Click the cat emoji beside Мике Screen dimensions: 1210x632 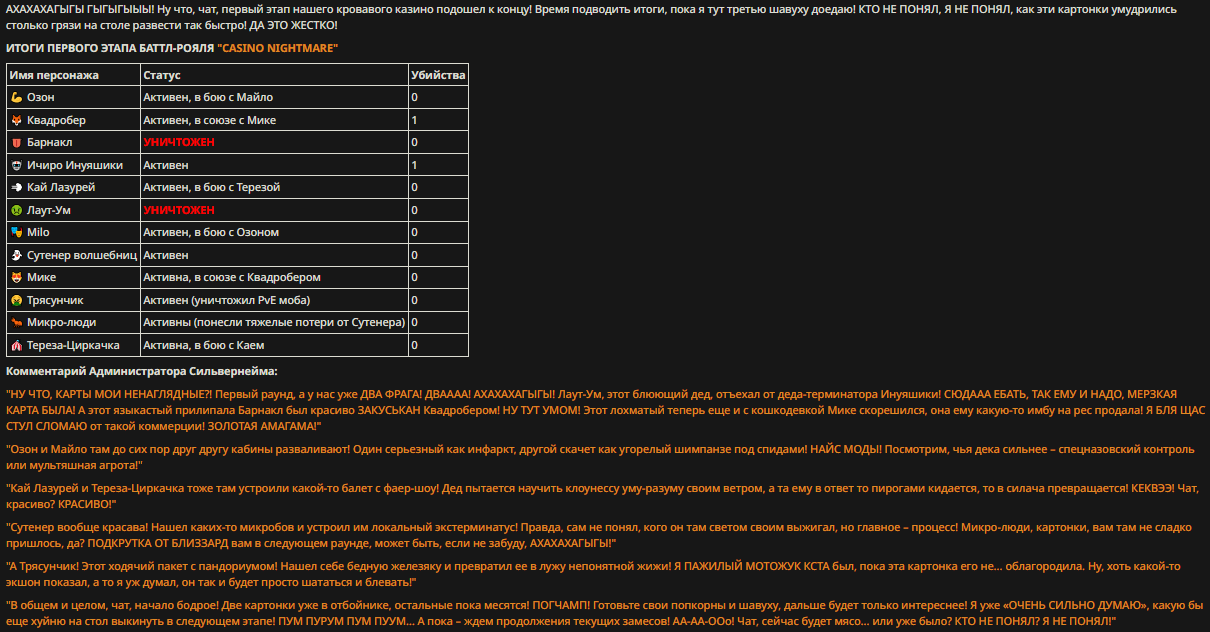(x=16, y=277)
